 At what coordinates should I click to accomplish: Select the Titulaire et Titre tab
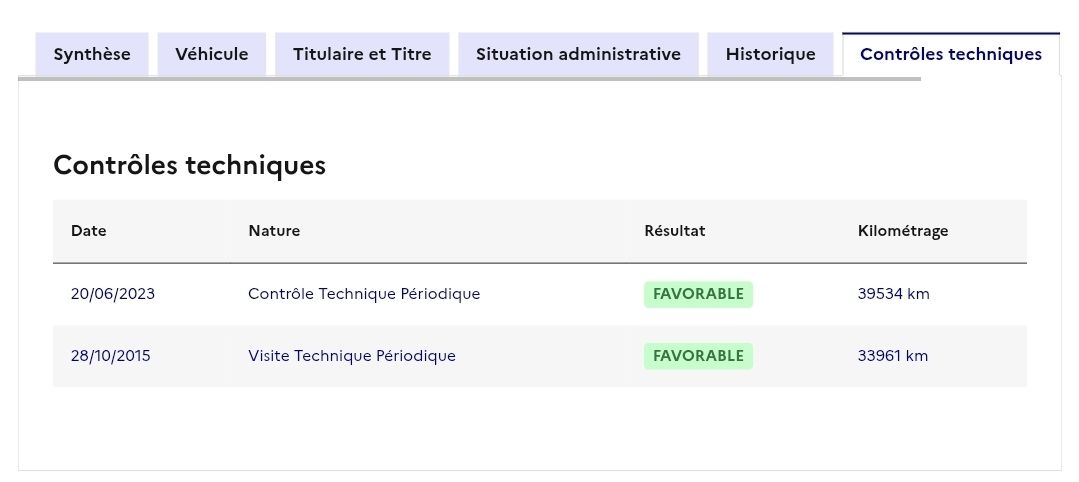pyautogui.click(x=362, y=54)
